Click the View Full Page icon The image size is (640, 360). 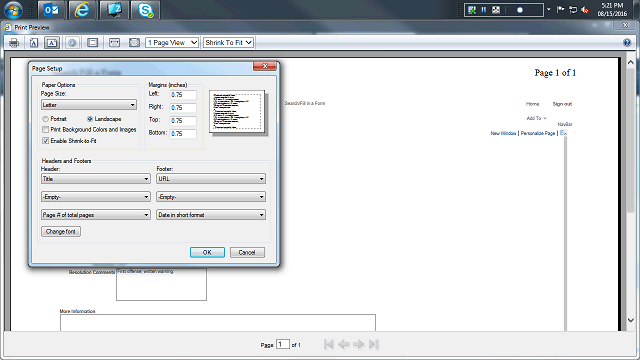134,42
